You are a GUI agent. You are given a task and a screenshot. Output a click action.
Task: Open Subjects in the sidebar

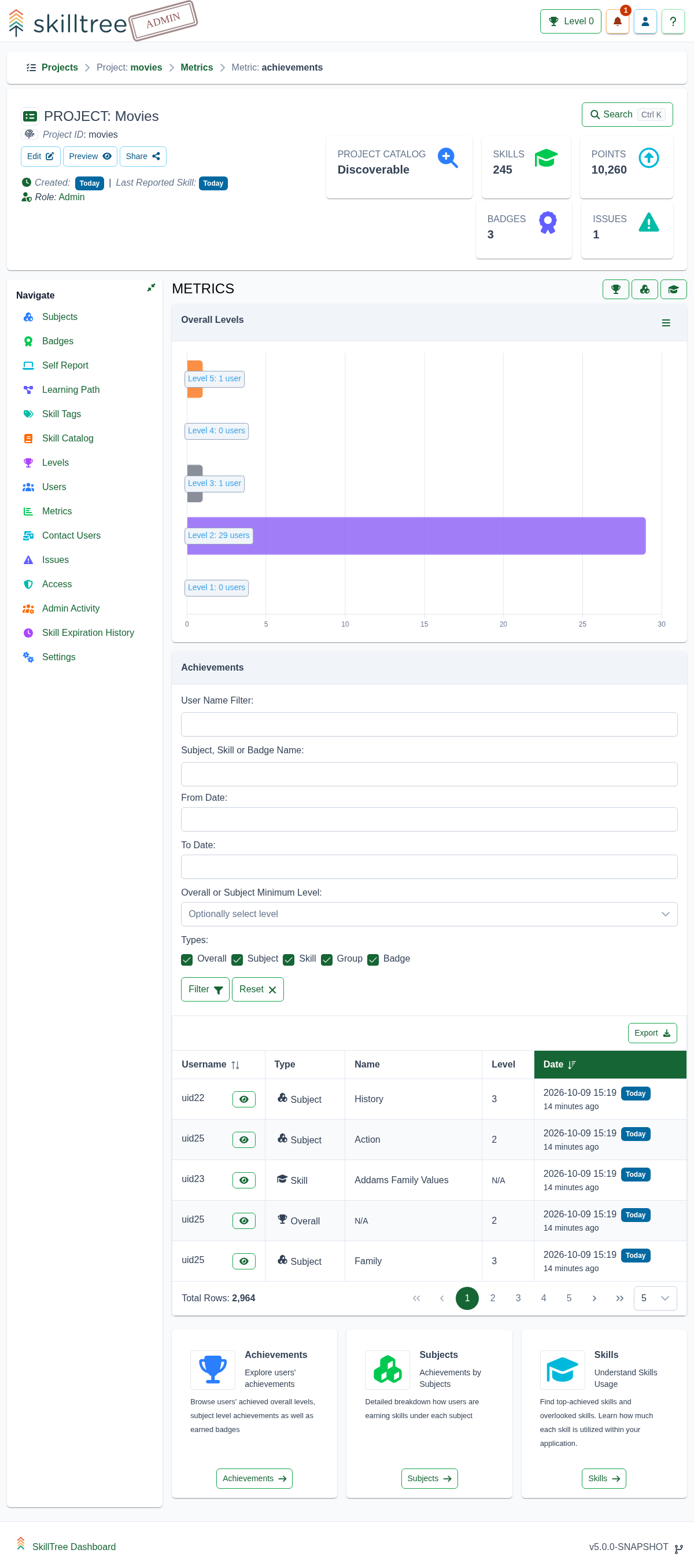[60, 317]
